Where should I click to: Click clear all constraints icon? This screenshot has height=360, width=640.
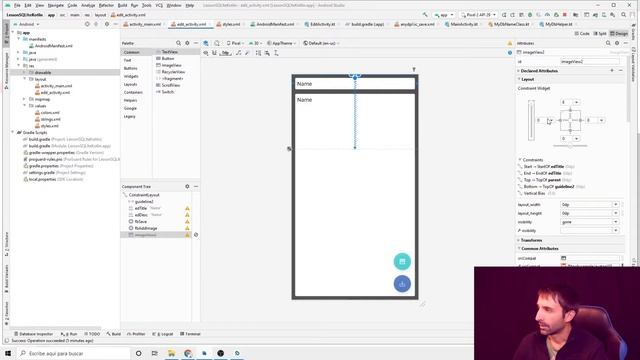(x=239, y=53)
